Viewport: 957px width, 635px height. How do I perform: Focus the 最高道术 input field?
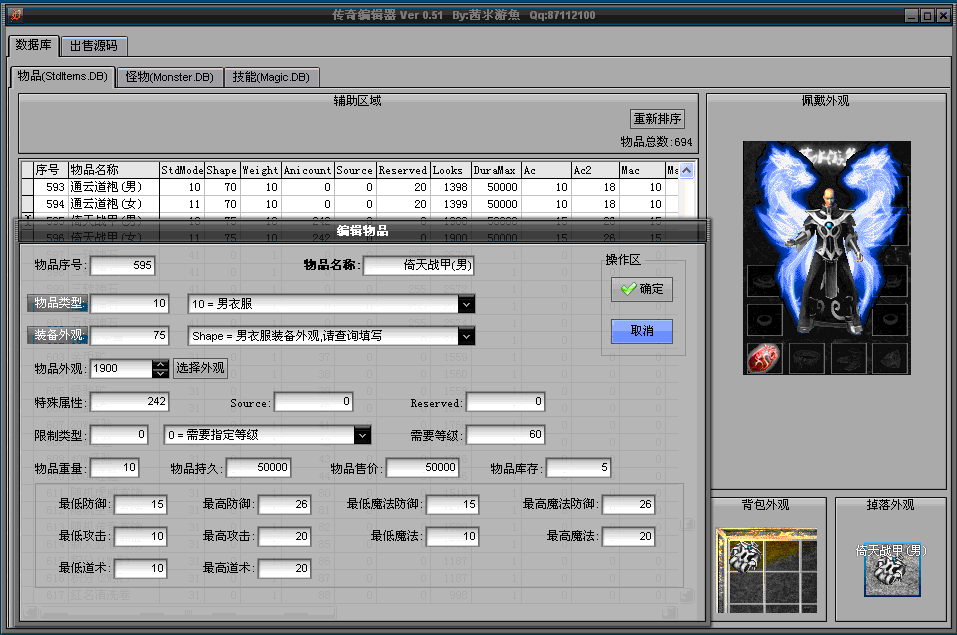tap(284, 568)
